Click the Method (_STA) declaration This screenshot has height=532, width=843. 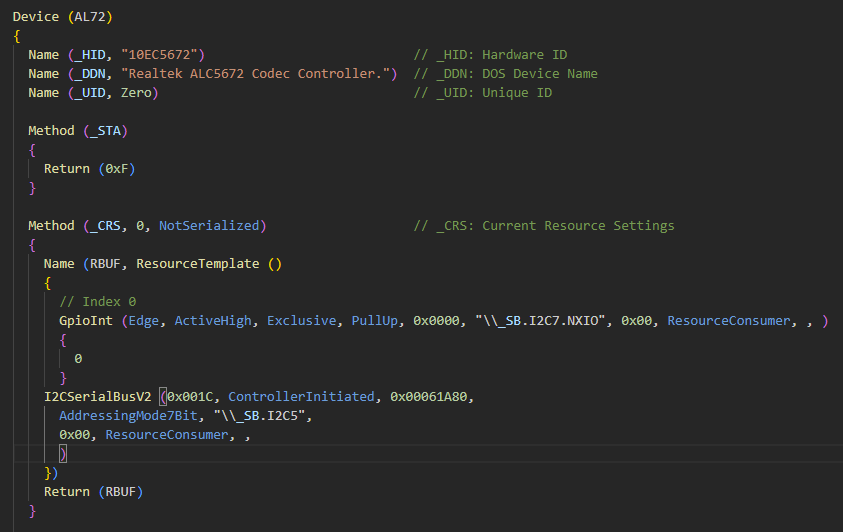[x=78, y=131]
